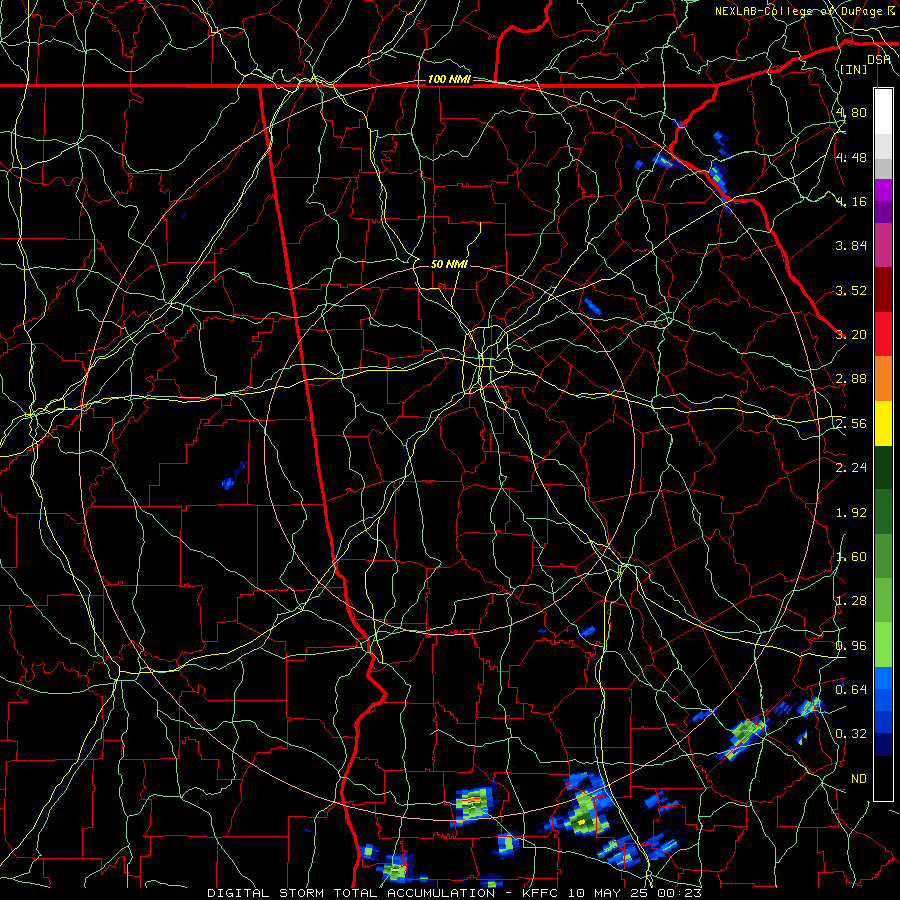This screenshot has width=900, height=900.
Task: Pick the white swatch atop the legend
Action: click(x=883, y=112)
